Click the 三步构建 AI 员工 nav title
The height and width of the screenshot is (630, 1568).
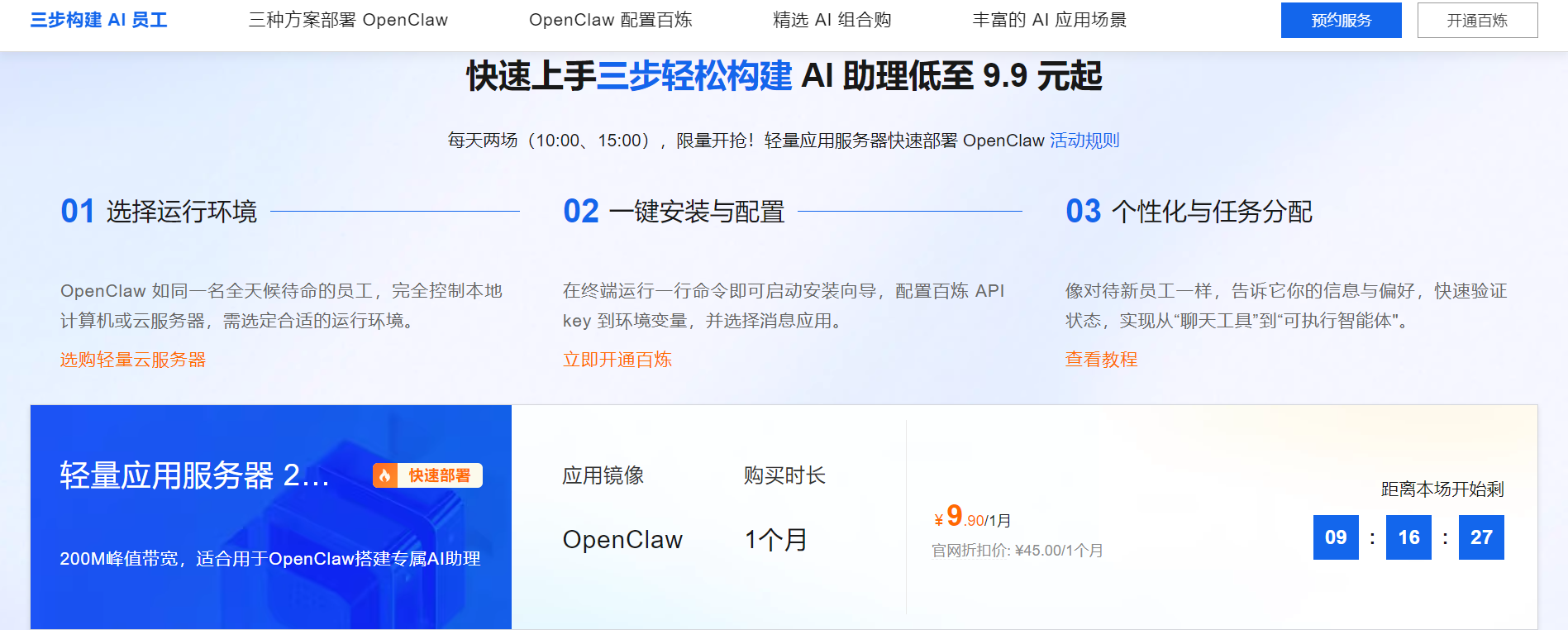[99, 20]
